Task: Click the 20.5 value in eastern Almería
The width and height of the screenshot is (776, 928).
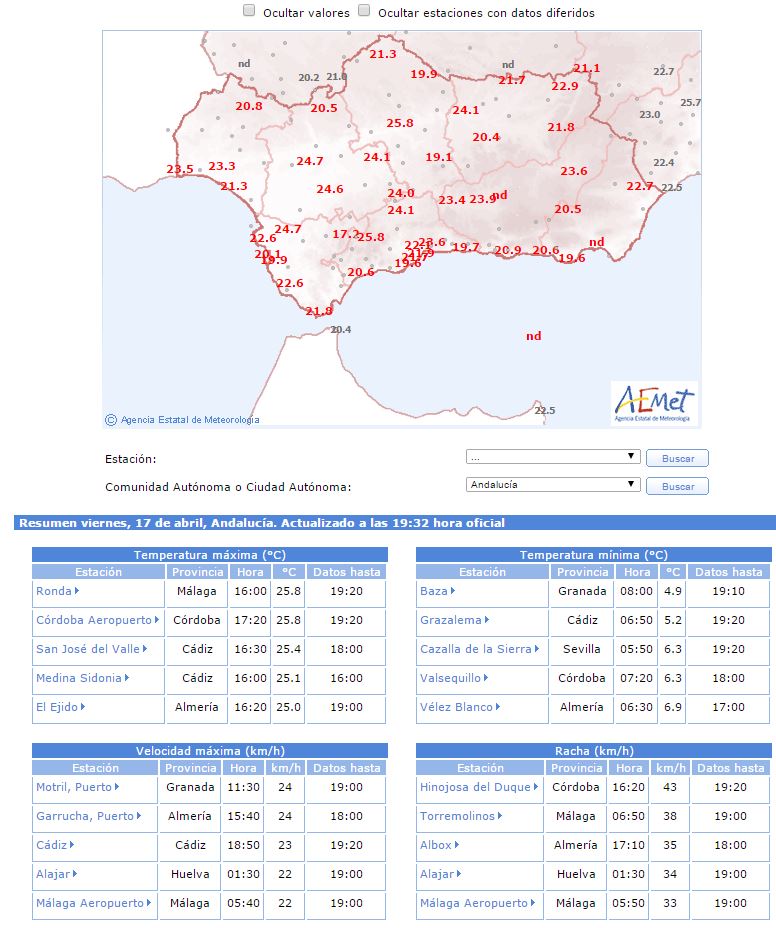Action: pyautogui.click(x=568, y=209)
